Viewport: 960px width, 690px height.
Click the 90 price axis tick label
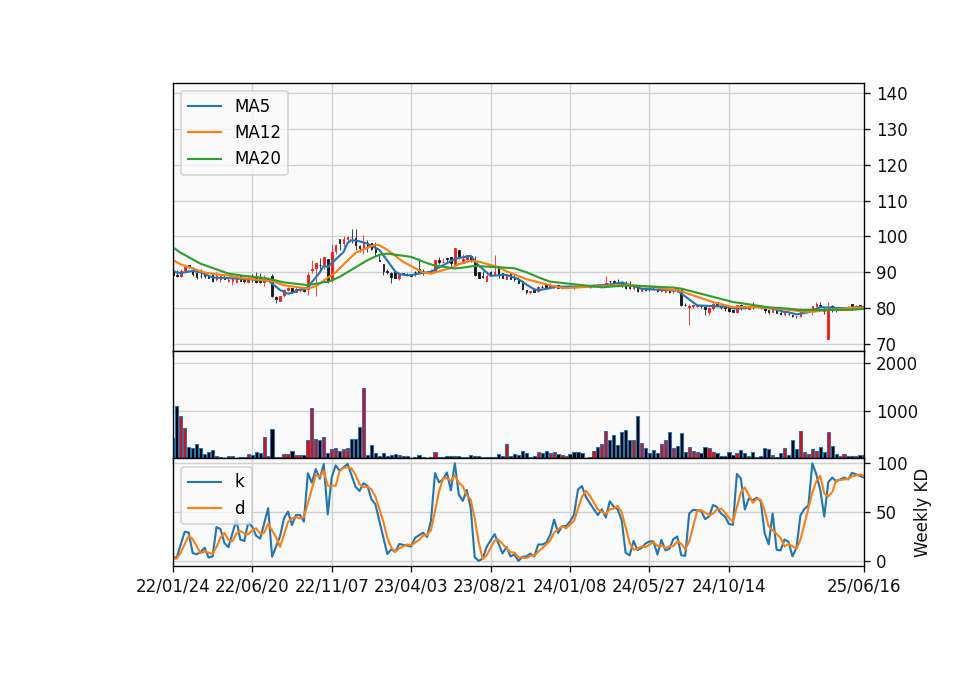pos(887,273)
